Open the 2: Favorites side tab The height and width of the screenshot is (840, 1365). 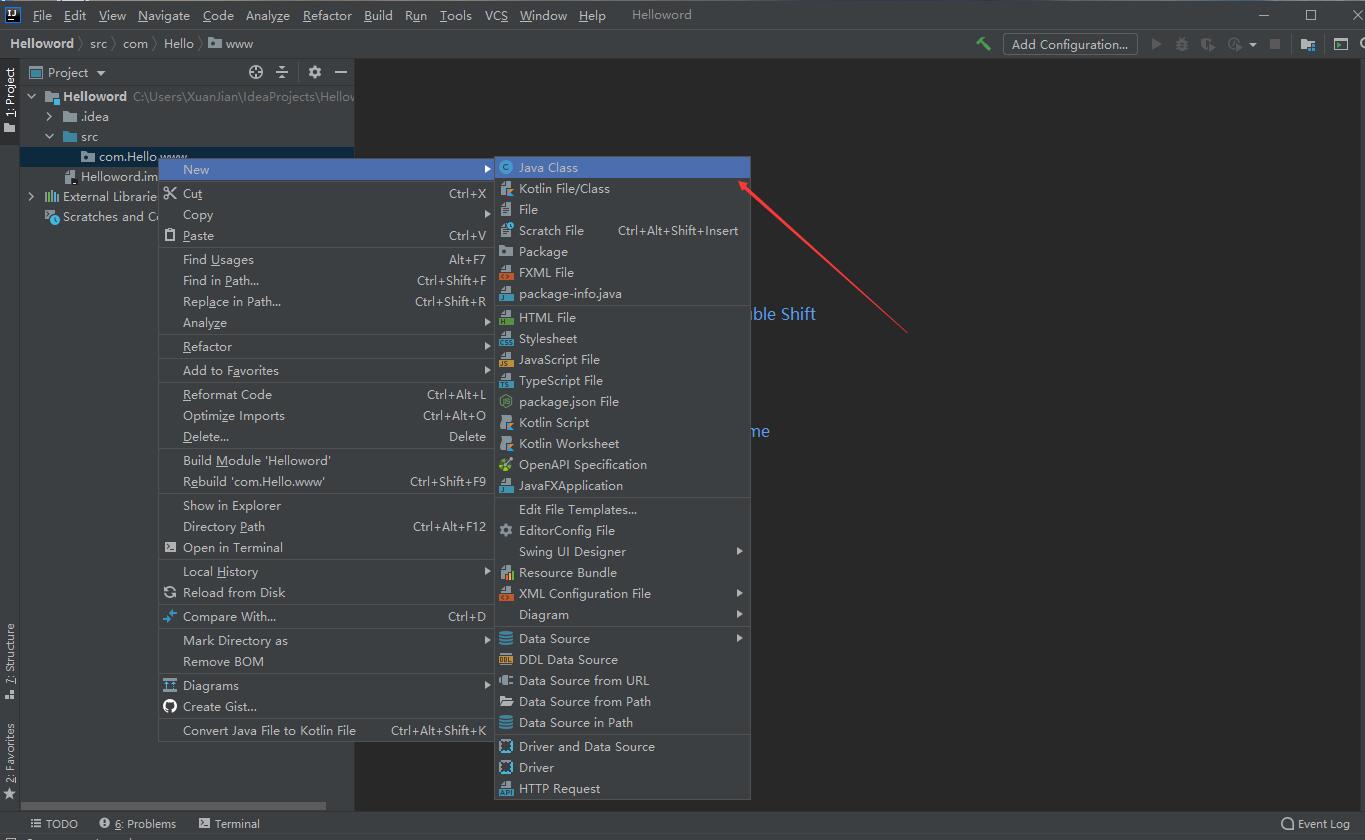pos(10,761)
